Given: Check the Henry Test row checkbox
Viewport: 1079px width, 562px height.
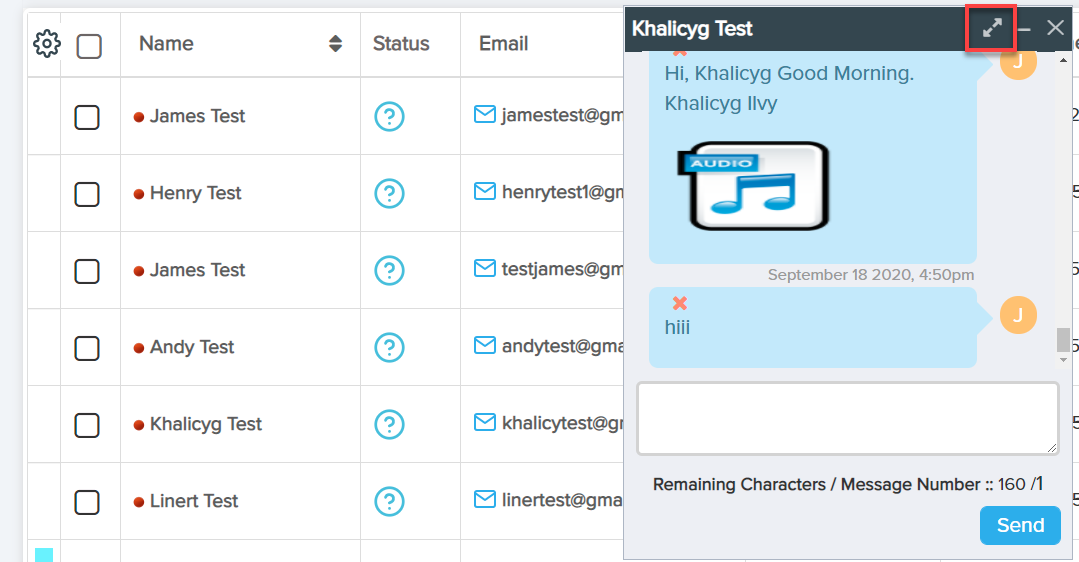Looking at the screenshot, I should pyautogui.click(x=88, y=193).
